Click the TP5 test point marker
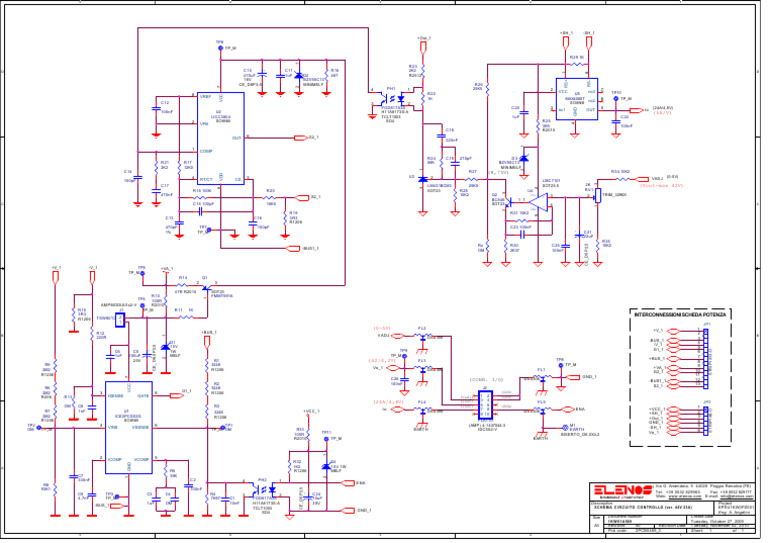Viewport: 768px width, 543px height. 143,273
